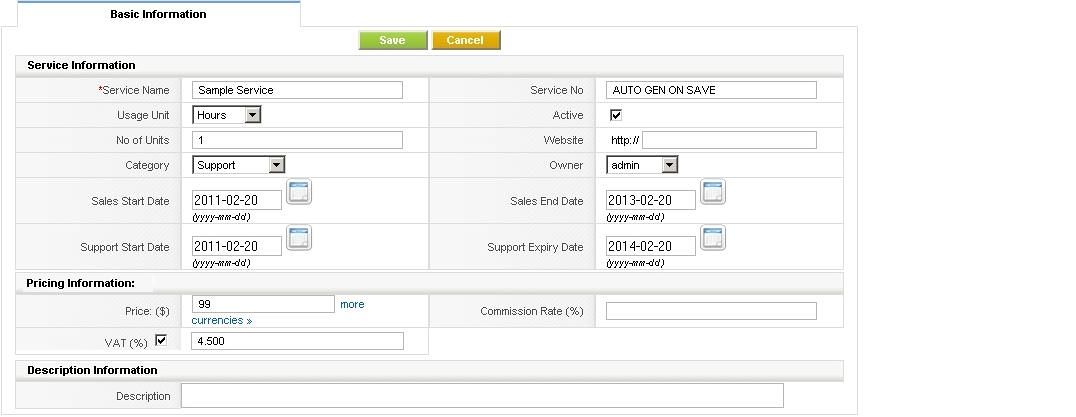Click the Description text area

(482, 396)
